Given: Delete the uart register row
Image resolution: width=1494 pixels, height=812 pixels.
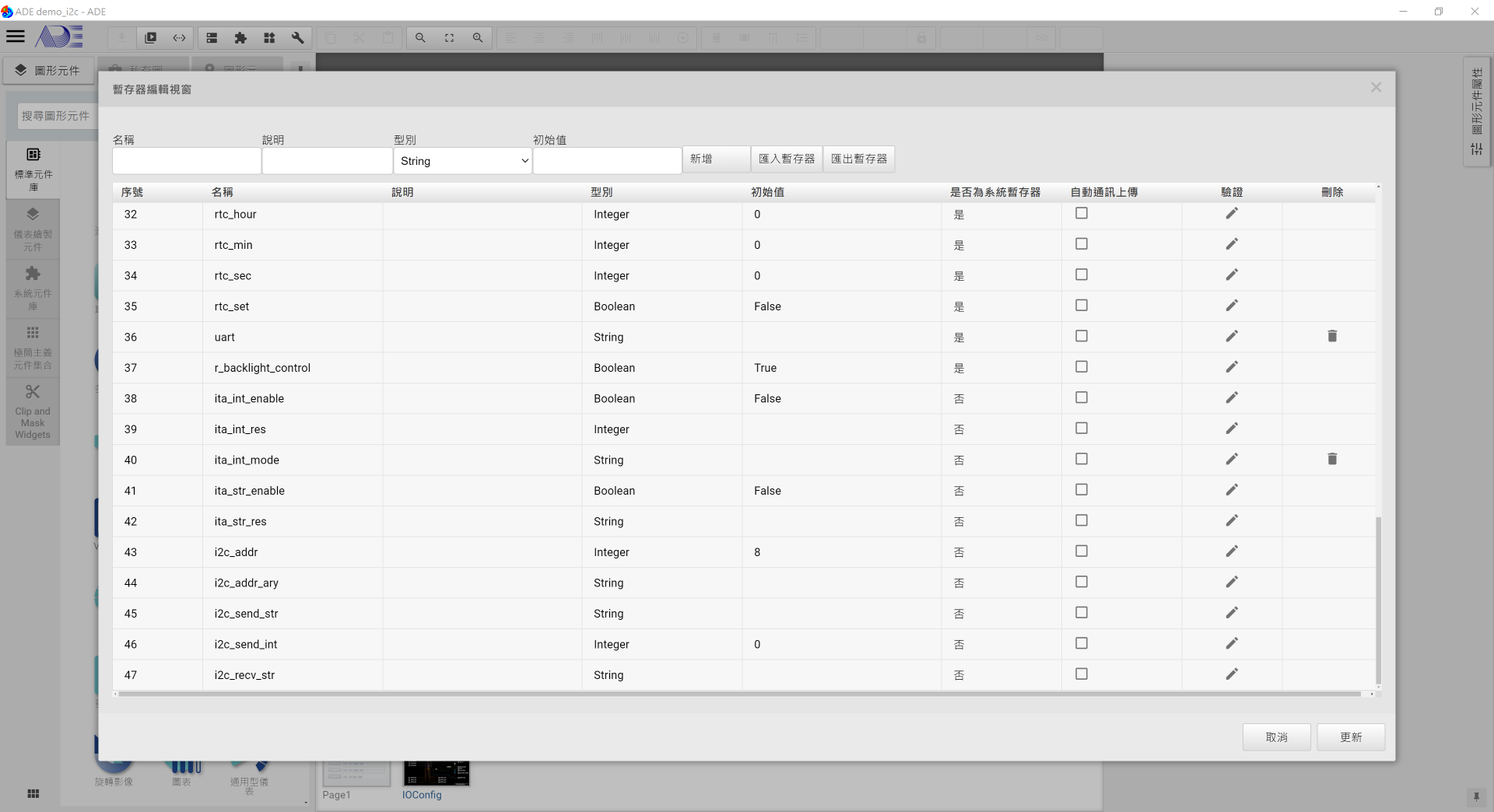Looking at the screenshot, I should [x=1331, y=337].
